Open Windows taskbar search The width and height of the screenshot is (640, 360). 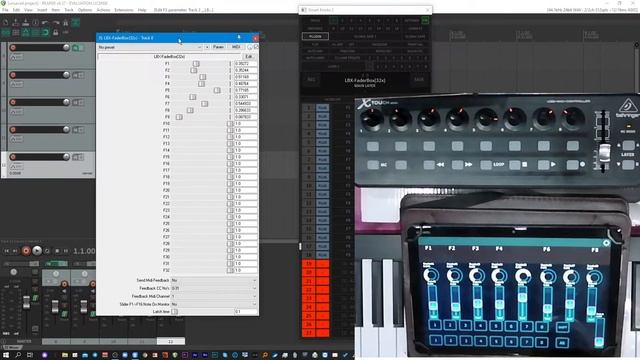pos(18,355)
